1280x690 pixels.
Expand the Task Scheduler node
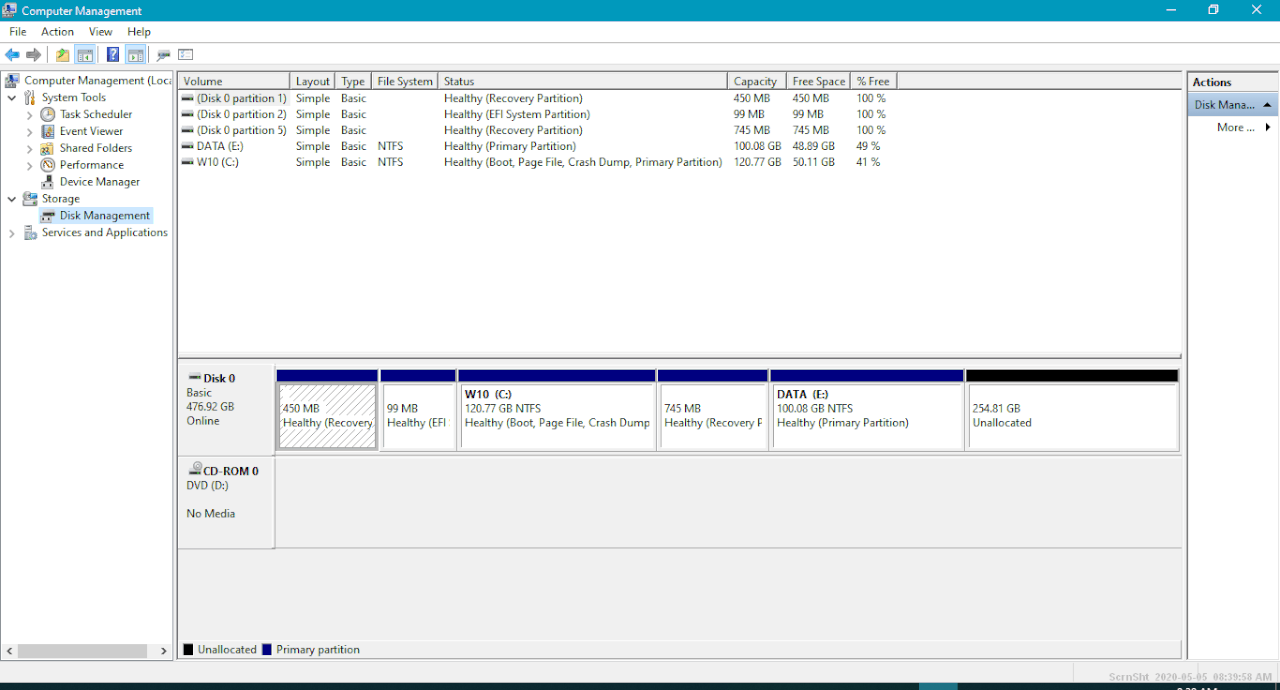point(30,115)
